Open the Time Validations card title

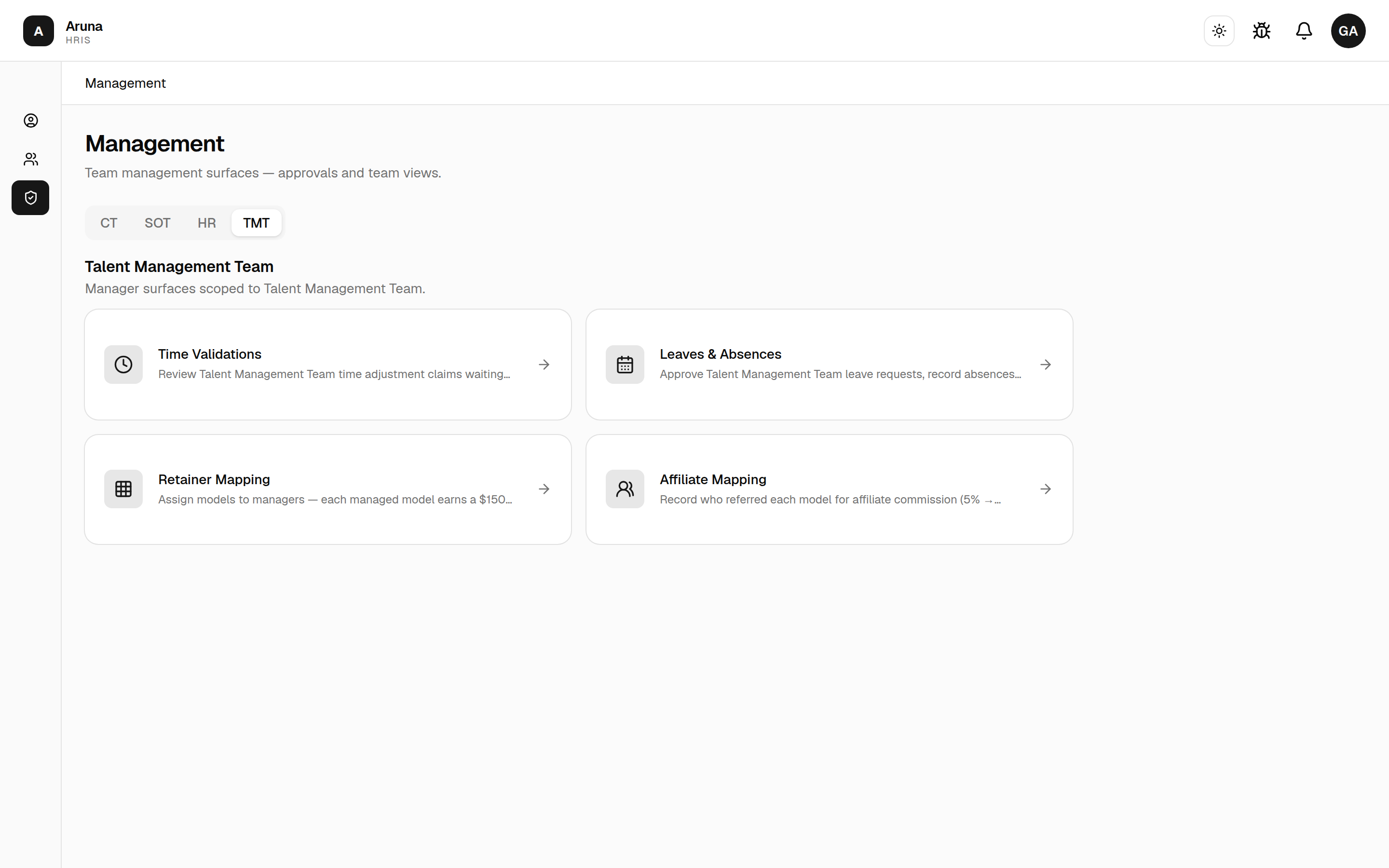click(x=209, y=354)
